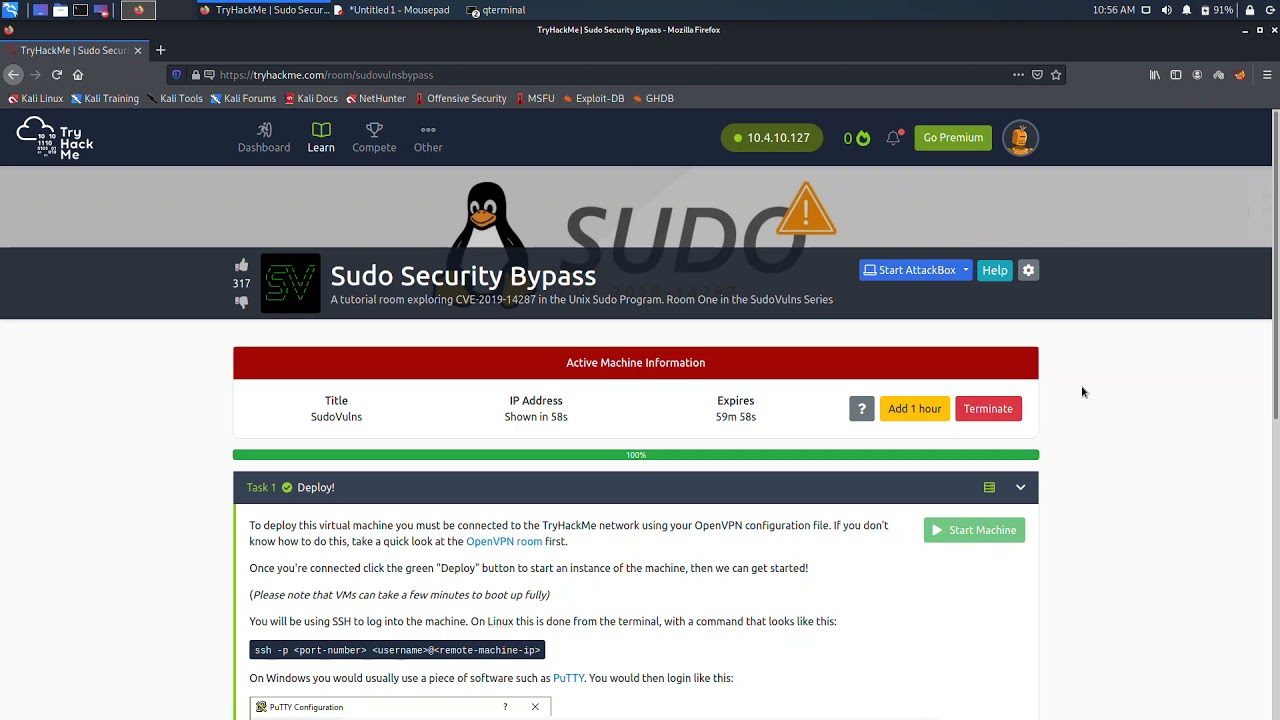This screenshot has width=1280, height=720.
Task: Open TryHackMe notifications bell
Action: click(x=893, y=138)
